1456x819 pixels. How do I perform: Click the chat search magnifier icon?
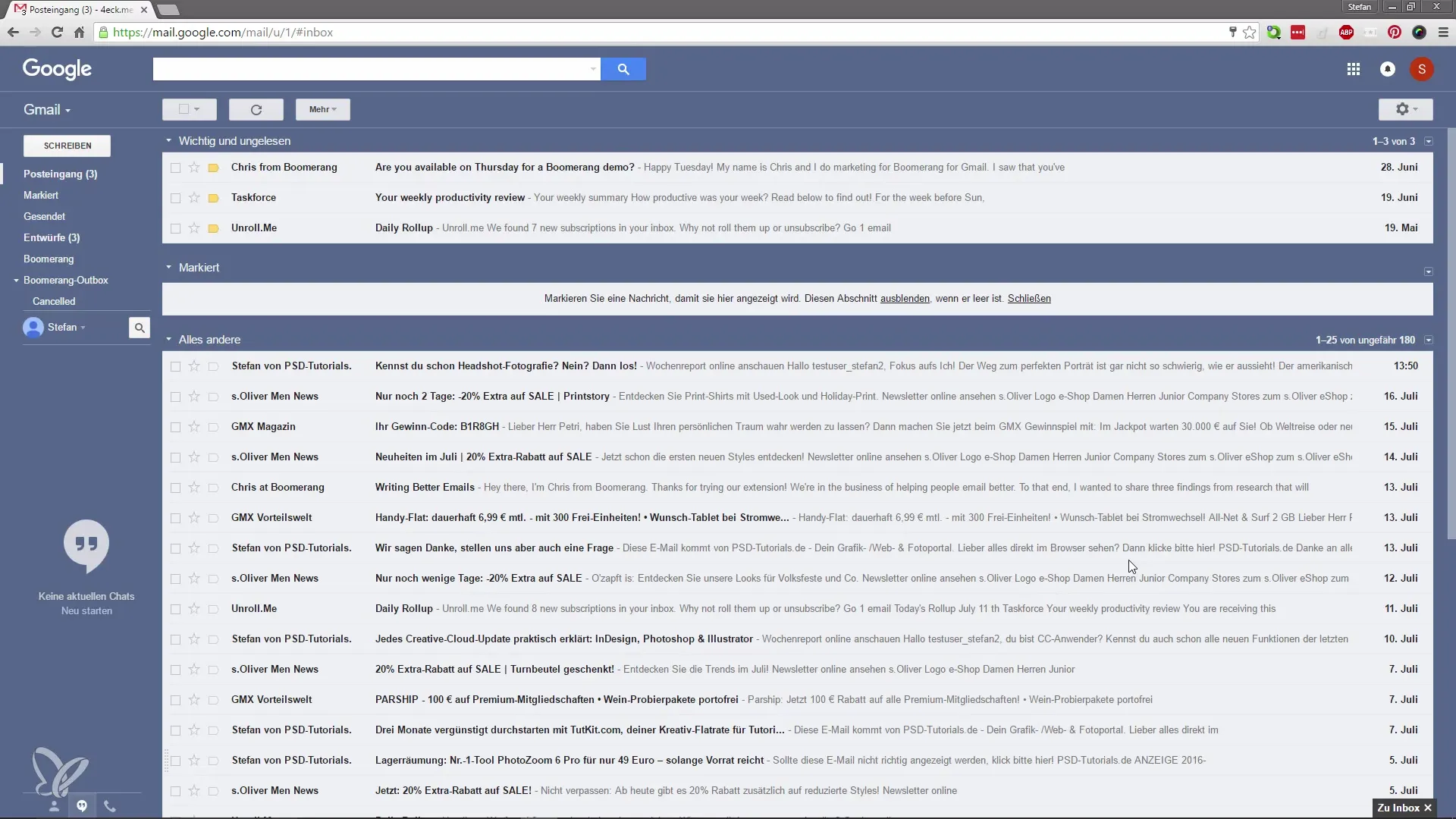(x=140, y=328)
